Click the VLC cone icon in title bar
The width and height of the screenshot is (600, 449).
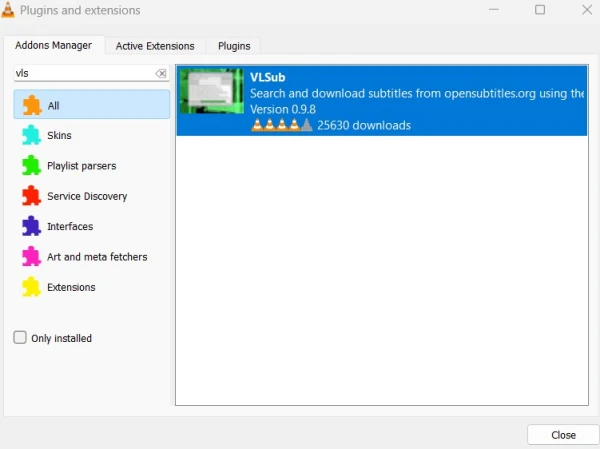coord(7,10)
